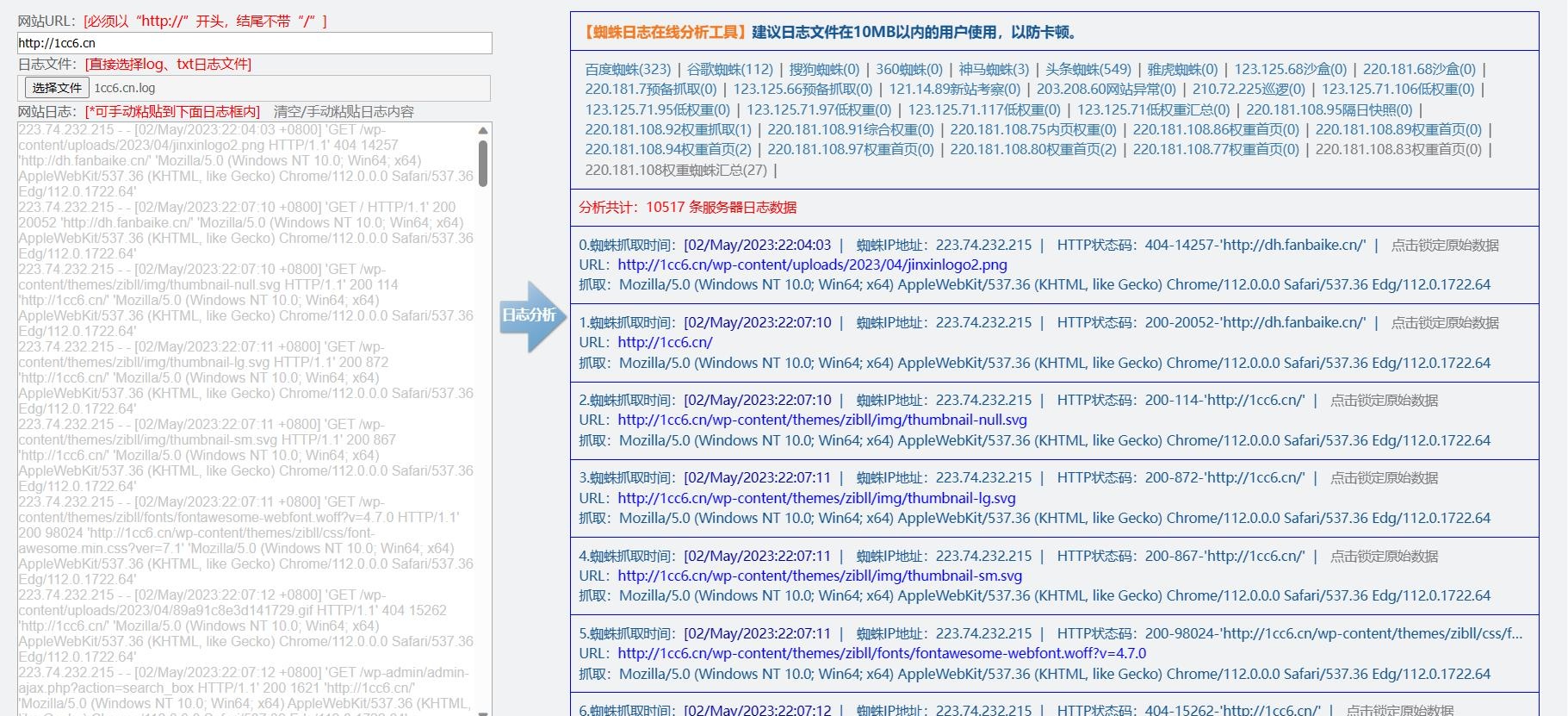Open the thumbnail-lg.svg URL link

[816, 498]
